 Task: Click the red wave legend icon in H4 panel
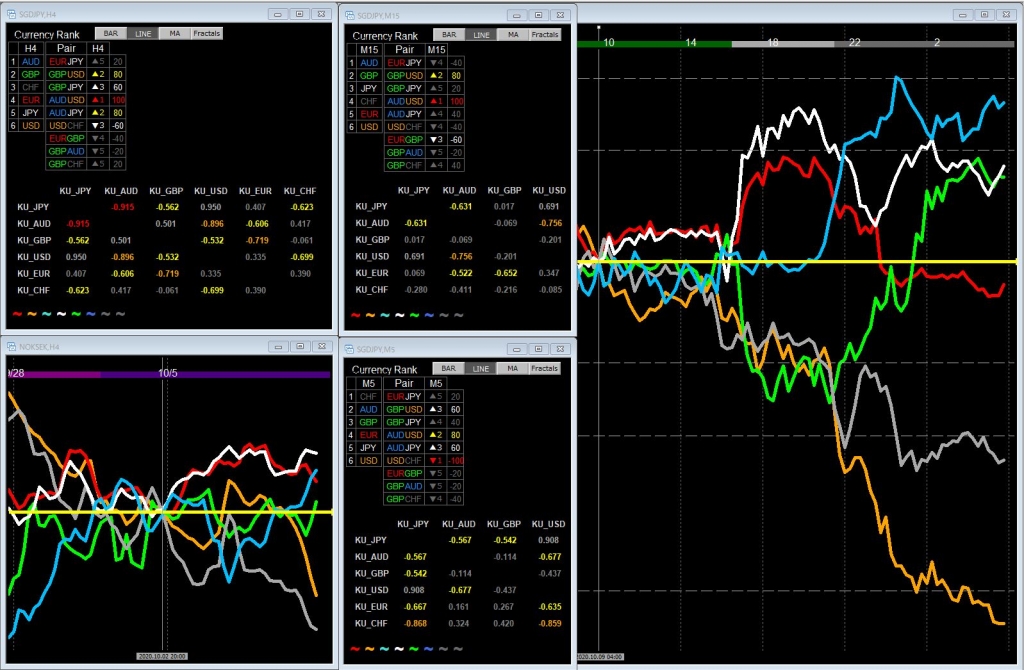[x=17, y=312]
